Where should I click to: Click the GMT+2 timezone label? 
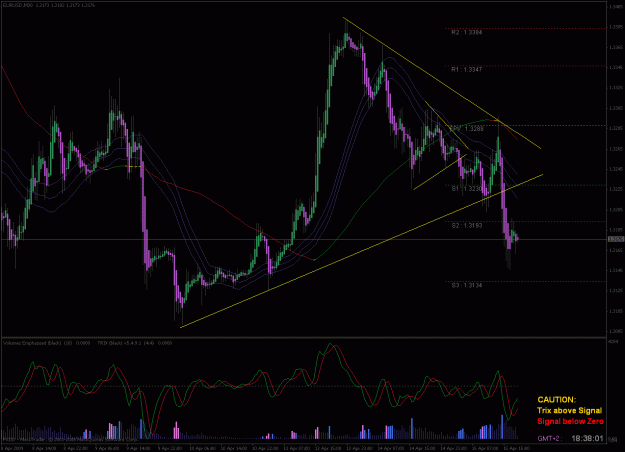click(x=550, y=438)
